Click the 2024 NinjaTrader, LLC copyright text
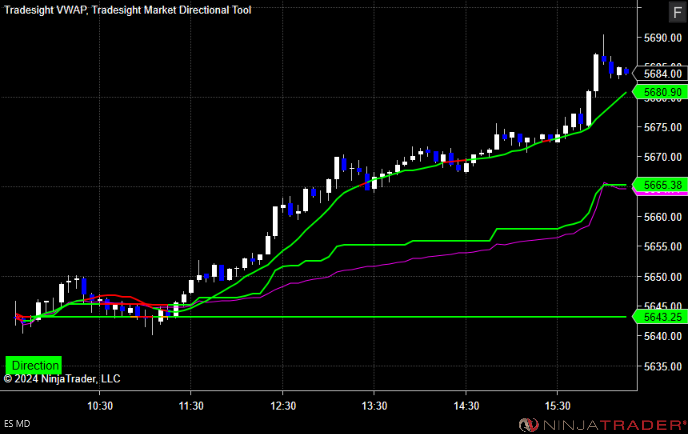688x434 pixels. pos(61,379)
